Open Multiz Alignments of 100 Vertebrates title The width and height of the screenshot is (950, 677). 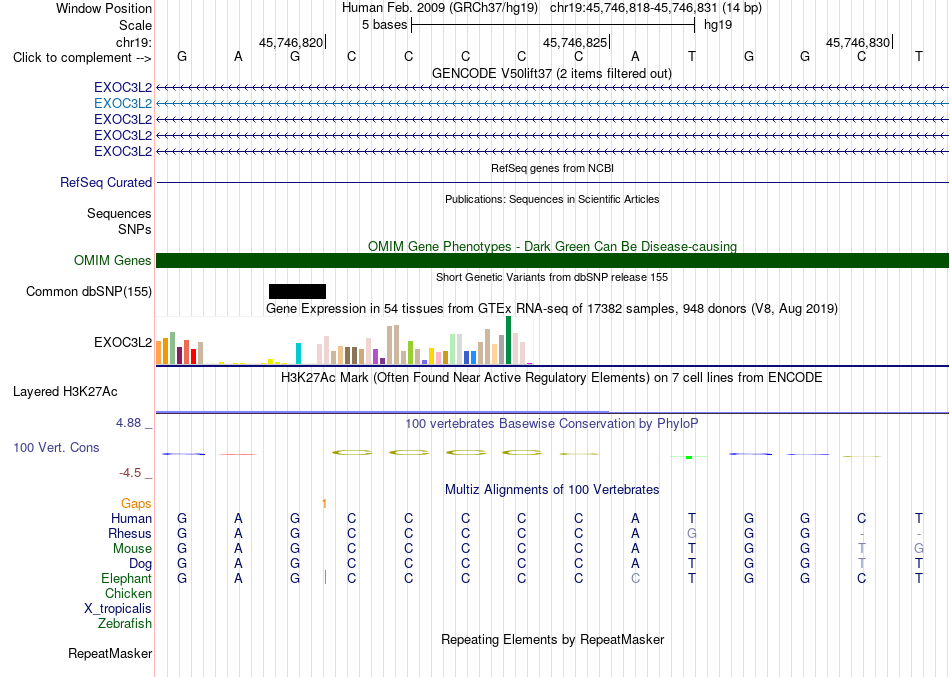click(x=552, y=489)
